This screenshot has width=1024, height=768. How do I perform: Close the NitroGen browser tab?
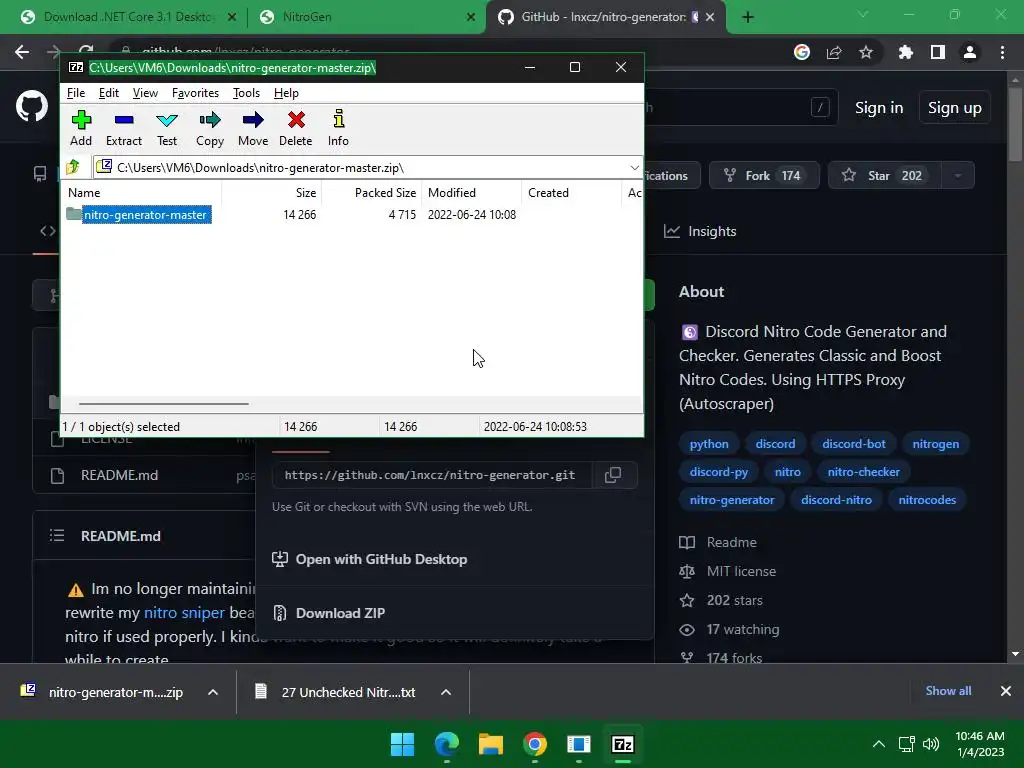pos(471,17)
